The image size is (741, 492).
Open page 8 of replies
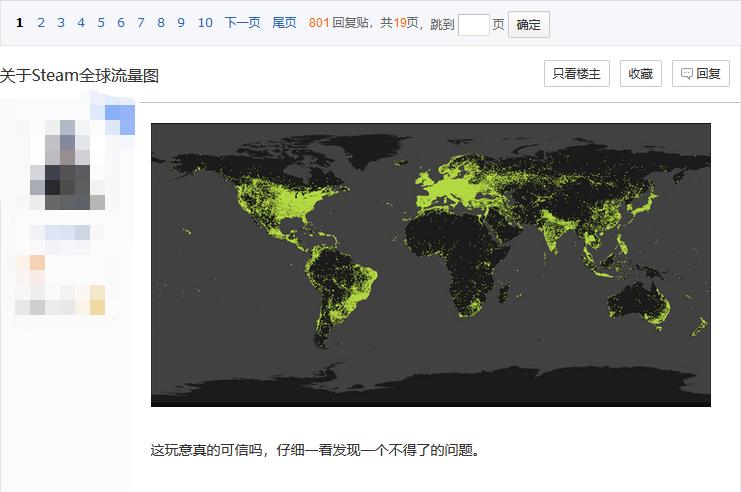click(x=161, y=23)
